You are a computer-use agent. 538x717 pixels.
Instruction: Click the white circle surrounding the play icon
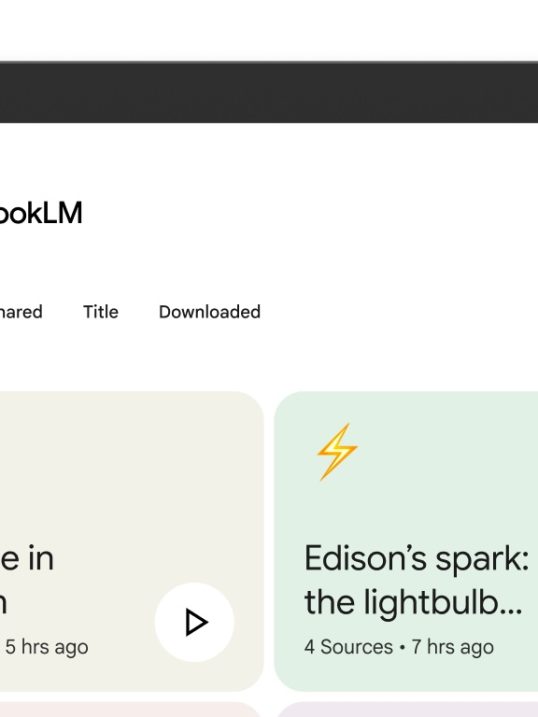click(195, 622)
